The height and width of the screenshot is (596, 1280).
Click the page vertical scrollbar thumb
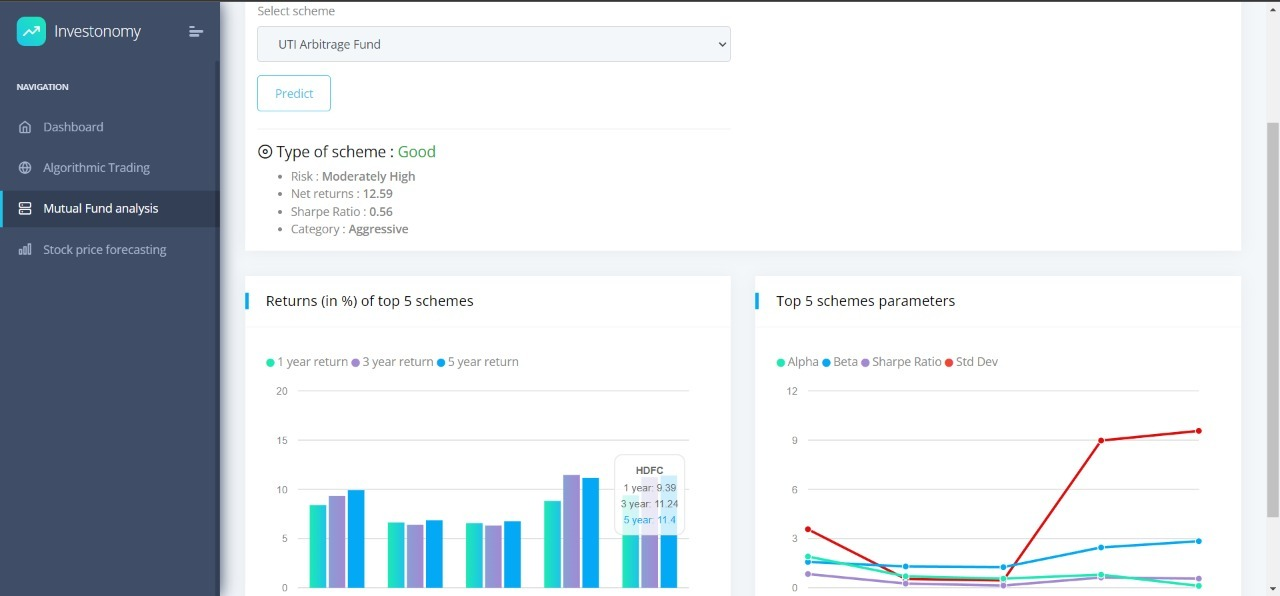pos(1273,320)
